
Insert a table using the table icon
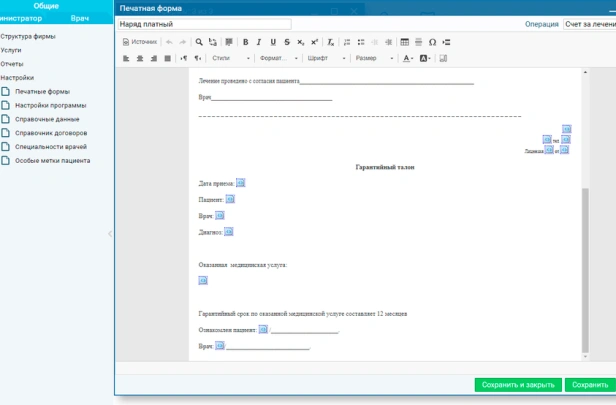[x=404, y=42]
